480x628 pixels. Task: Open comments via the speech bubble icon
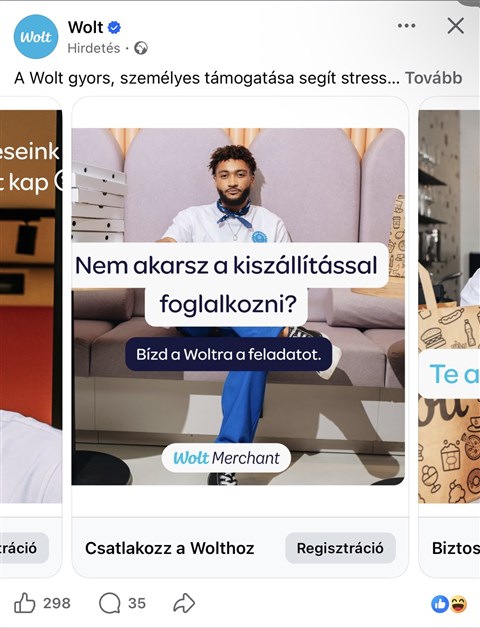pos(109,603)
